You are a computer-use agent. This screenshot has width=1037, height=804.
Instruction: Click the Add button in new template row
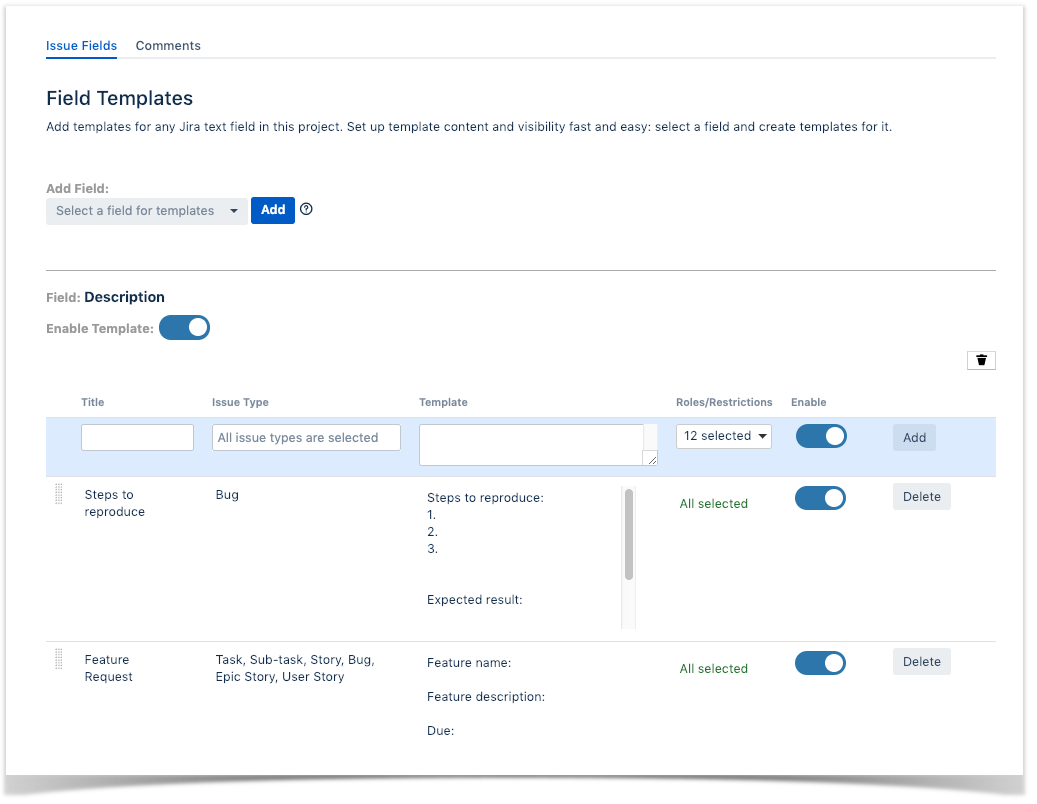(915, 438)
